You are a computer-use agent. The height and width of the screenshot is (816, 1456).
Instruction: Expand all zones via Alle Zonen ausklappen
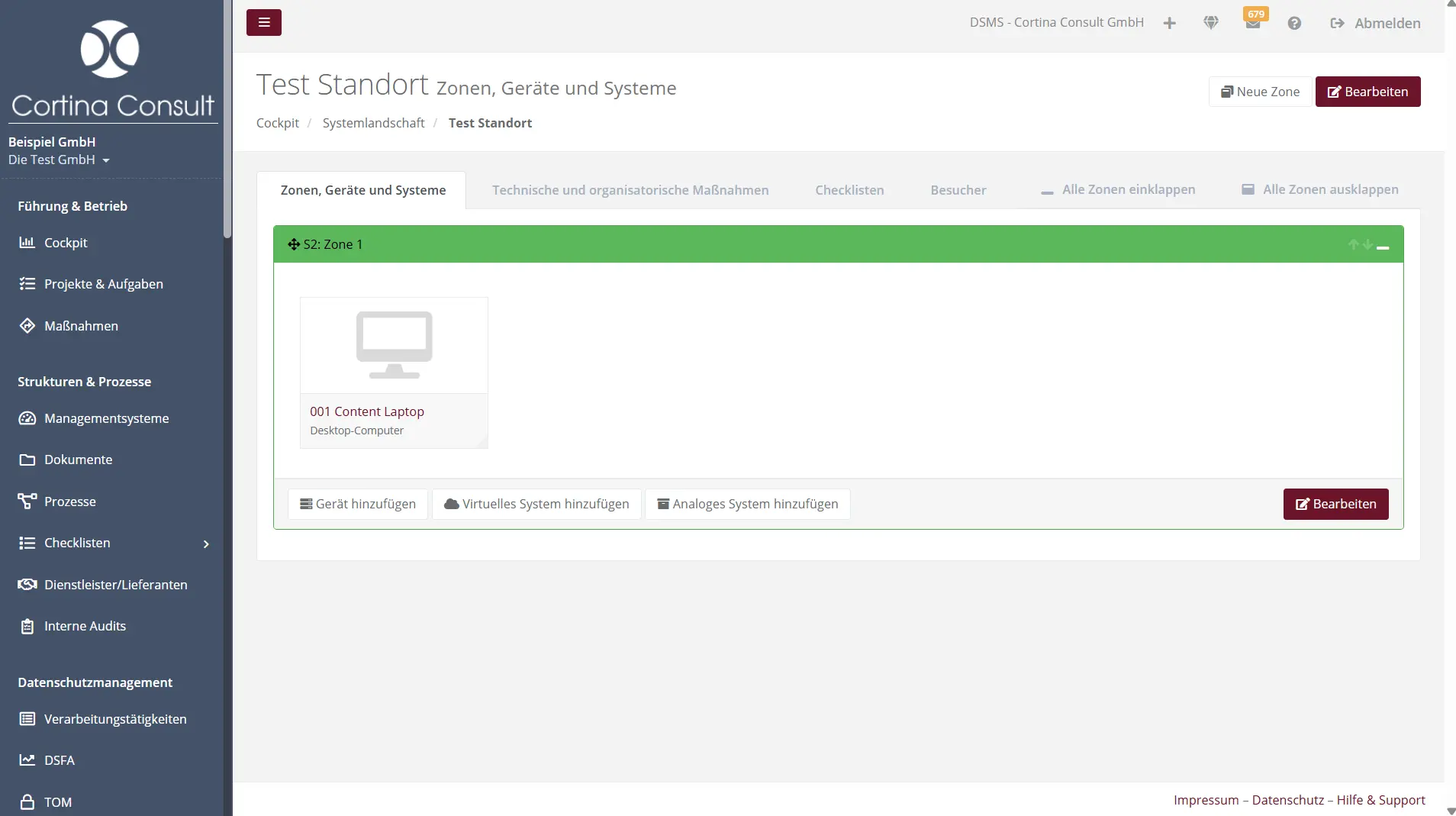tap(1320, 190)
